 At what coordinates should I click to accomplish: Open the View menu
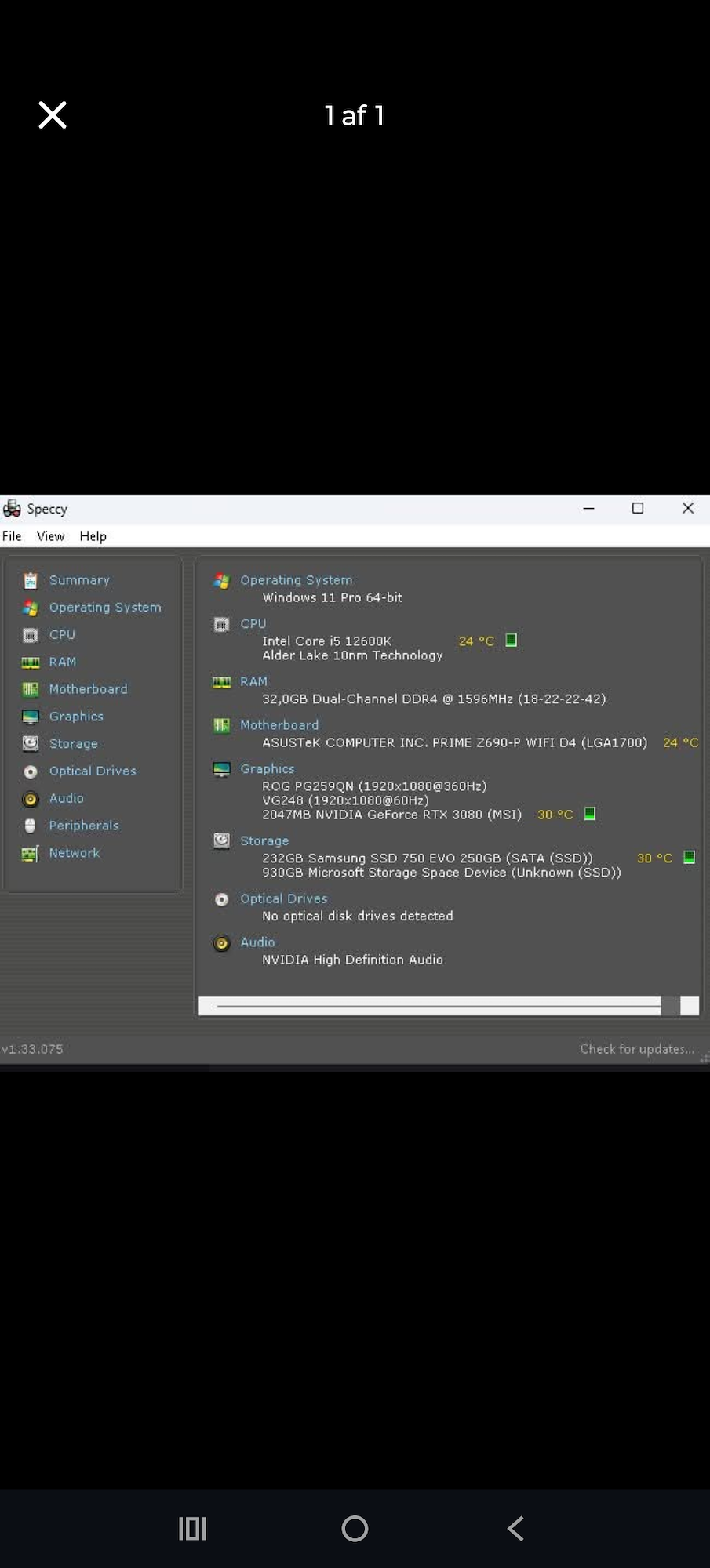50,536
